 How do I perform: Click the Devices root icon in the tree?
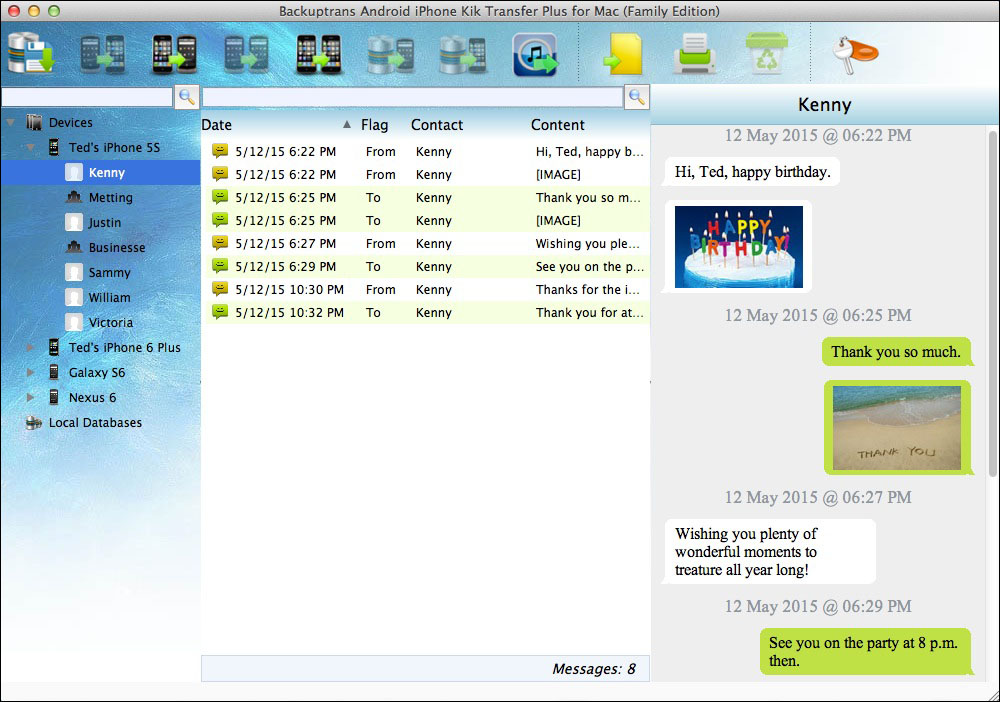point(34,122)
